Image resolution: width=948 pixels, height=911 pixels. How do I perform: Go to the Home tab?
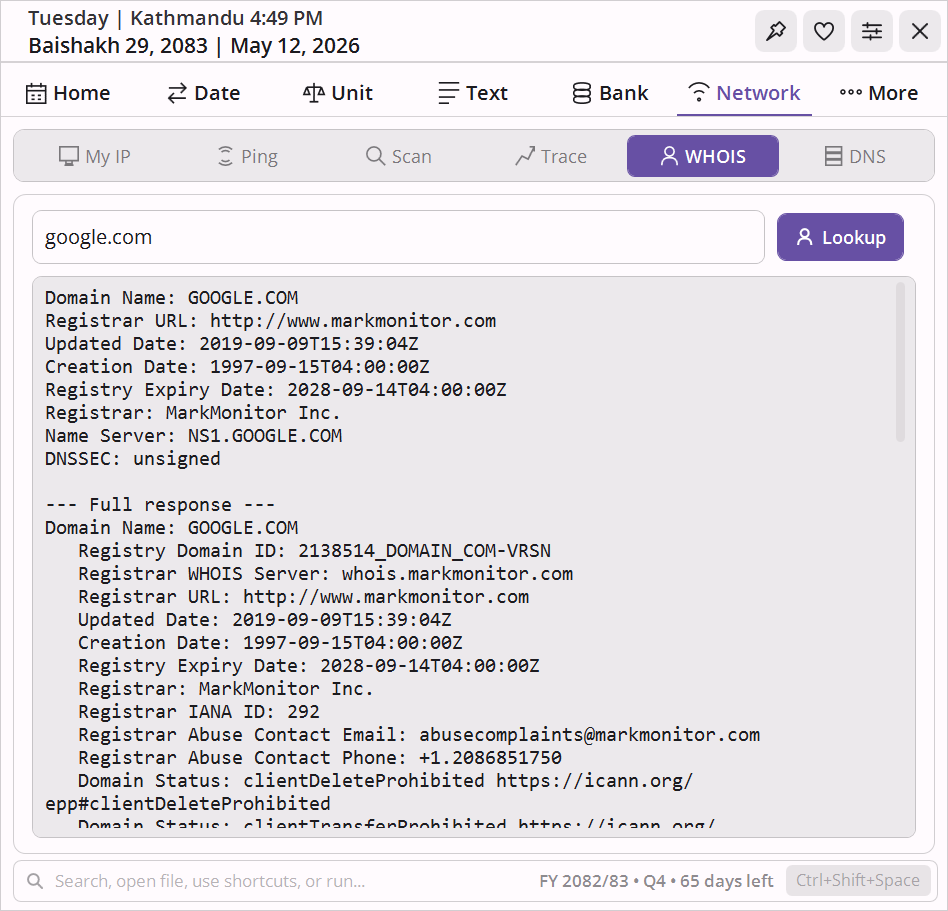68,93
